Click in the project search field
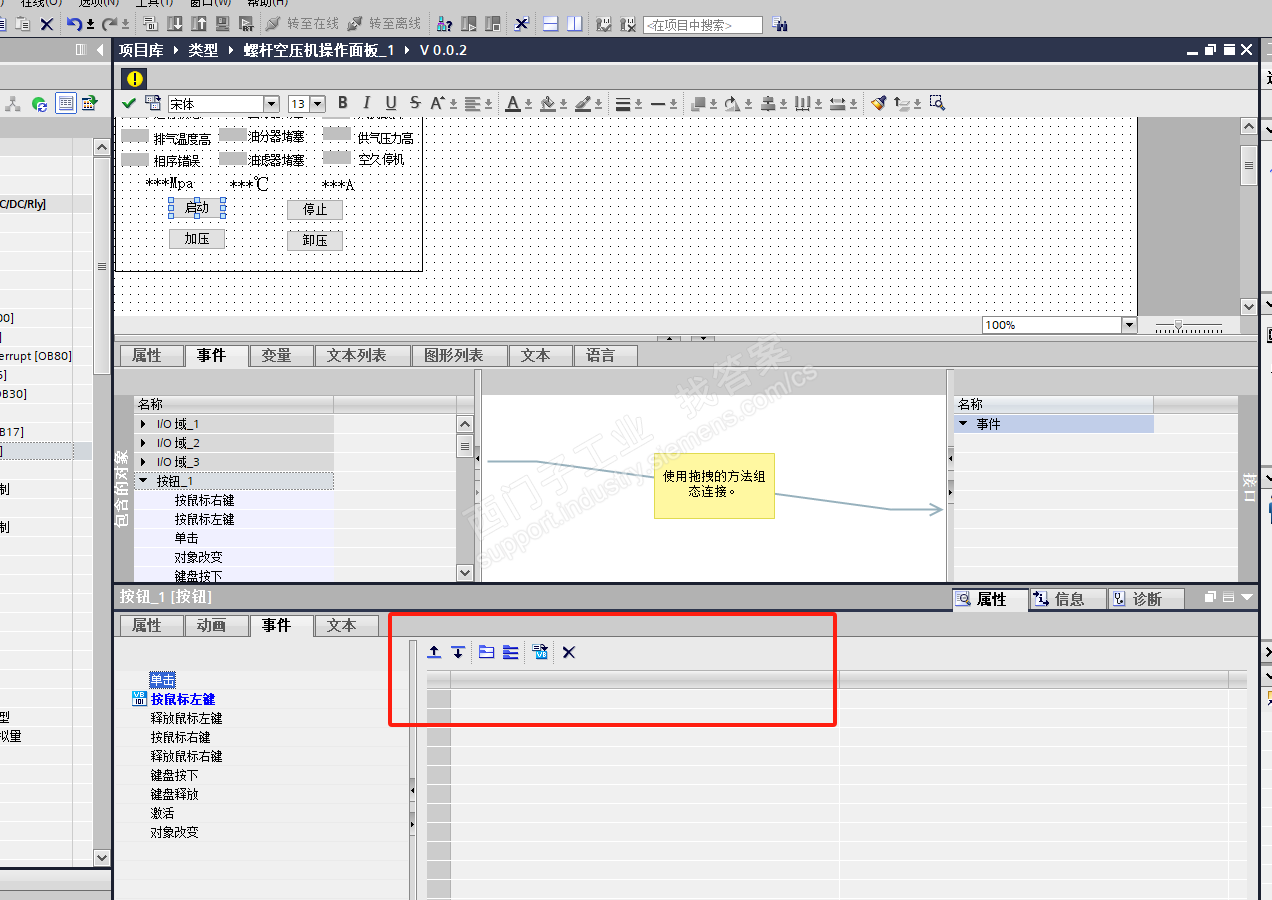1272x900 pixels. (x=702, y=24)
